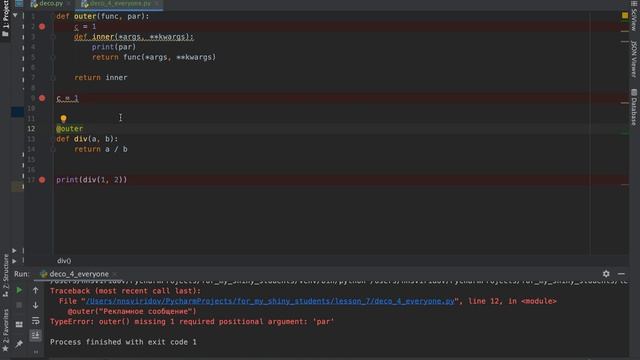
Task: Remove breakpoint on line 17
Action: pyautogui.click(x=42, y=180)
